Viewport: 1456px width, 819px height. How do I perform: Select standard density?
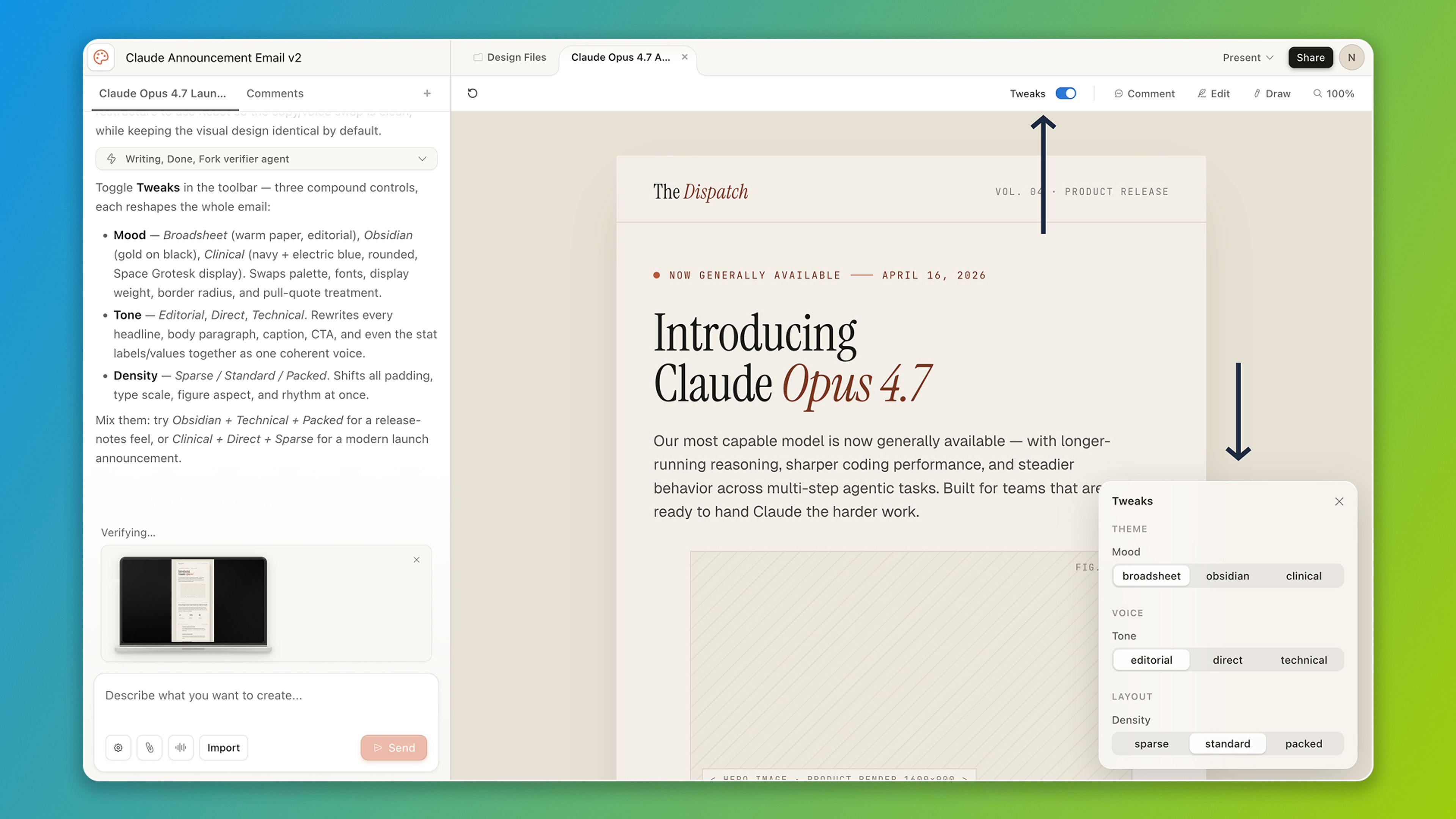coord(1228,744)
